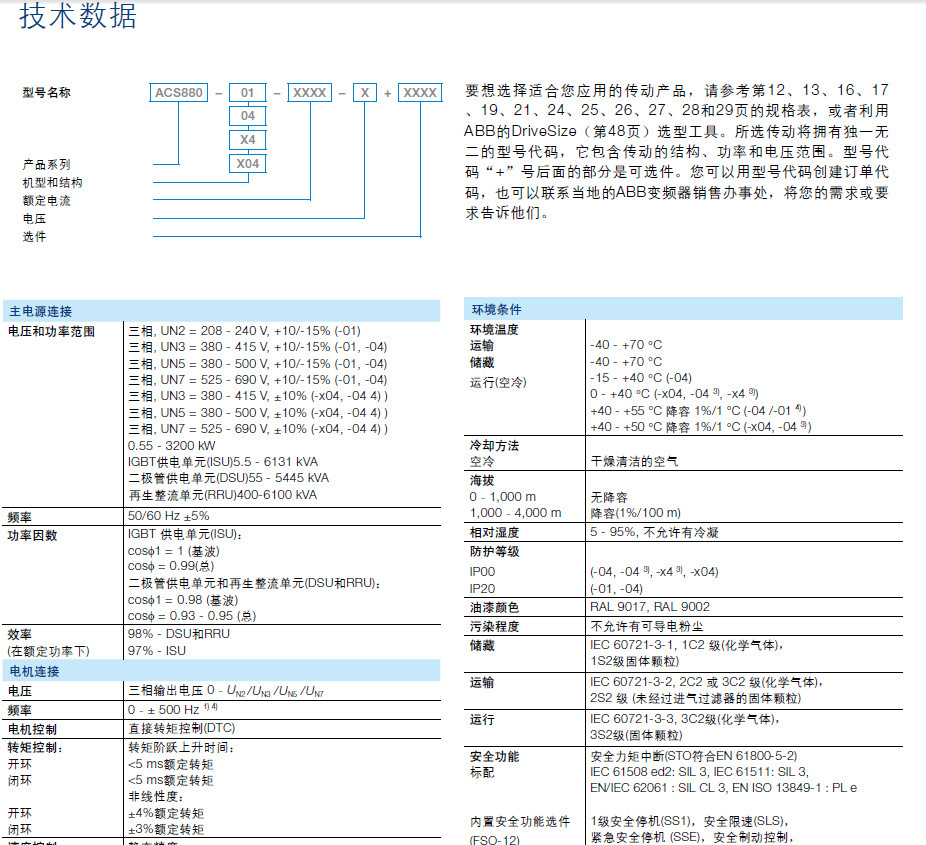Click the 额定电流 legend label
Image resolution: width=926 pixels, height=845 pixels.
coord(47,201)
